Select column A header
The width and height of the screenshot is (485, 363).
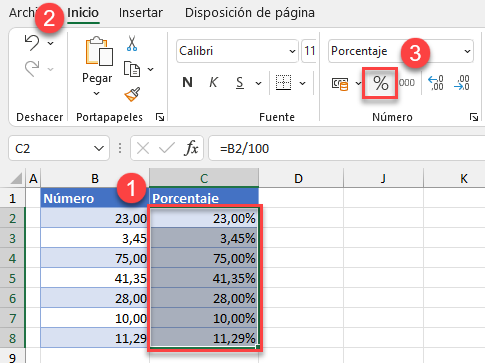(33, 178)
